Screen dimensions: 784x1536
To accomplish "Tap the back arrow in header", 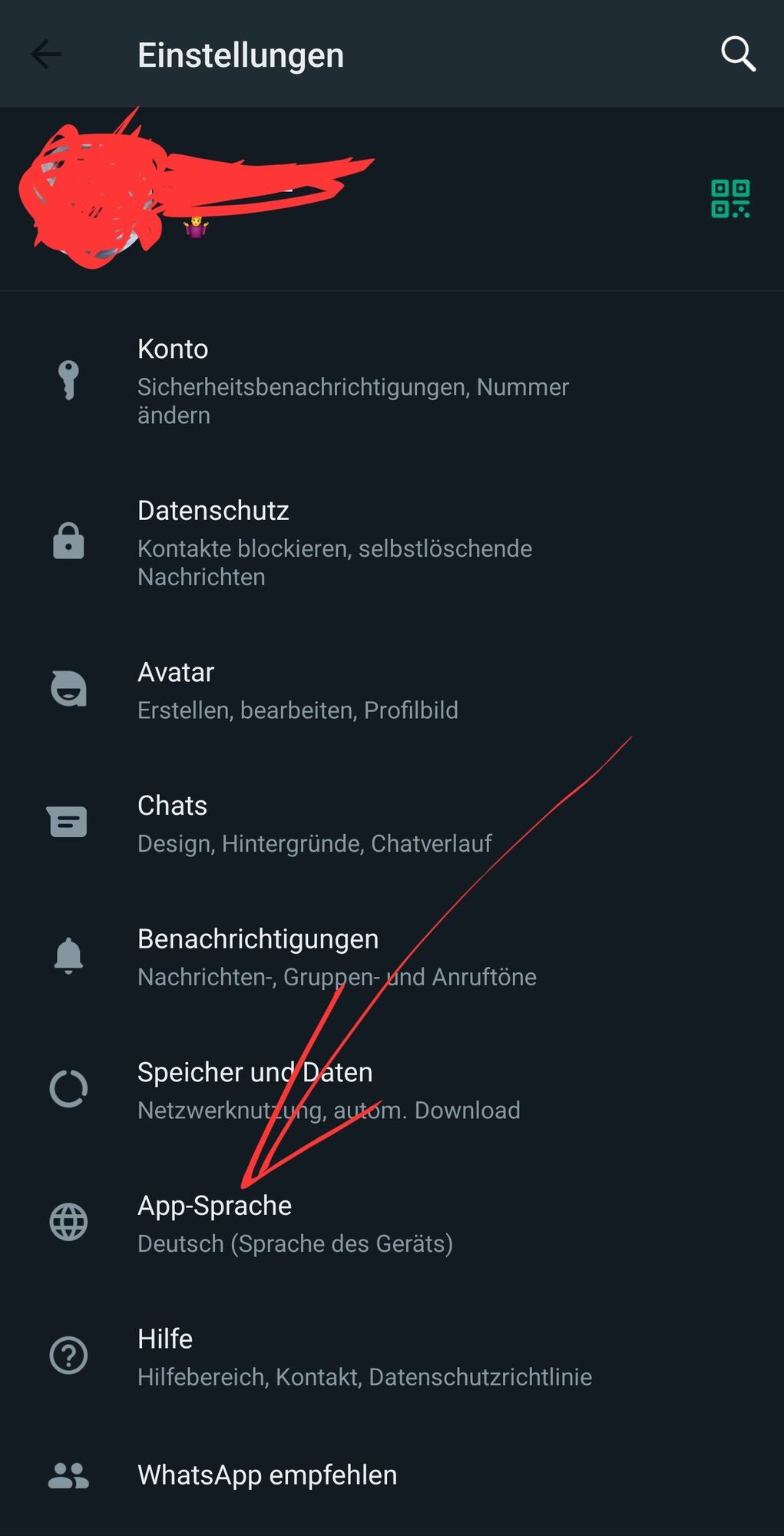I will pos(46,55).
